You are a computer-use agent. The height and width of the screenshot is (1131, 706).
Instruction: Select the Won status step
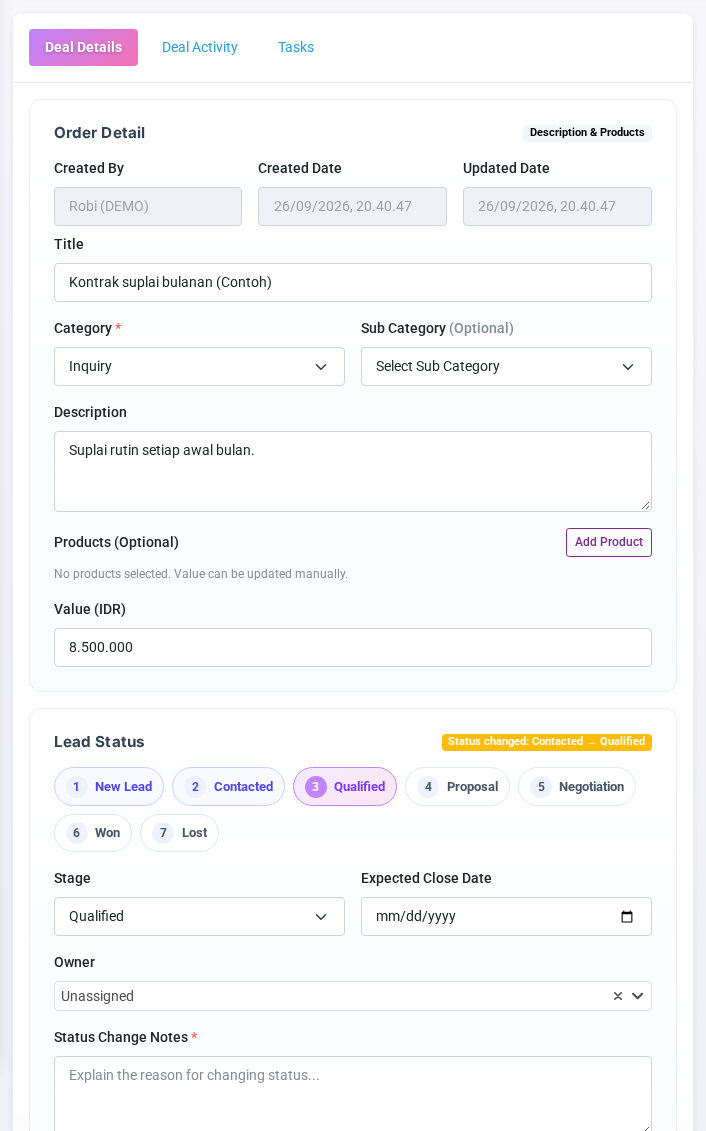[x=93, y=833]
